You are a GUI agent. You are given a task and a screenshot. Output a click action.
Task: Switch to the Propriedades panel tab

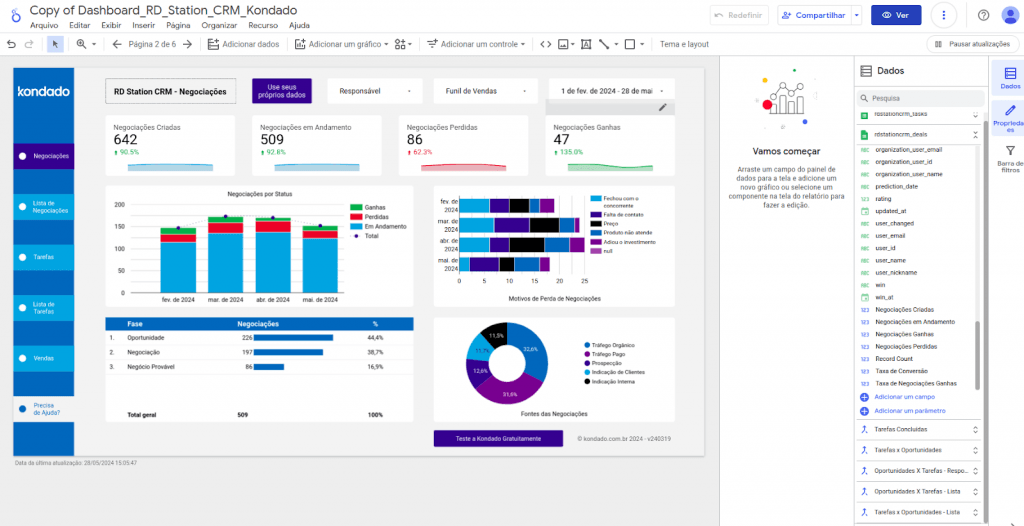click(1009, 118)
